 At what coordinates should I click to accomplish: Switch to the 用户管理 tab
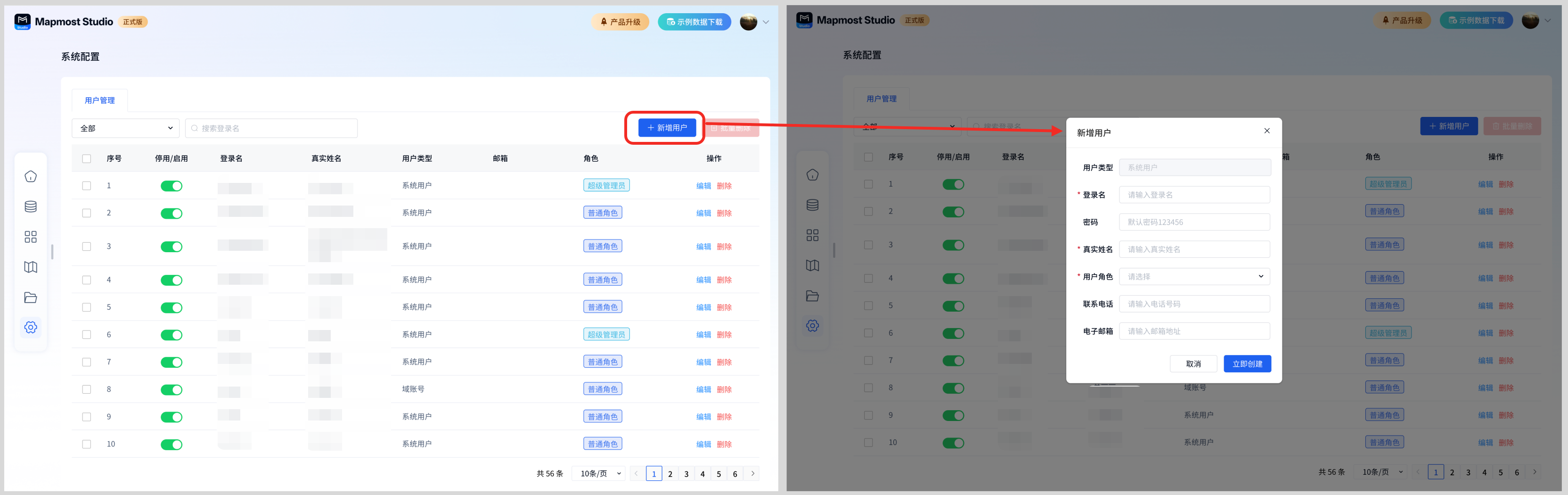pyautogui.click(x=99, y=100)
